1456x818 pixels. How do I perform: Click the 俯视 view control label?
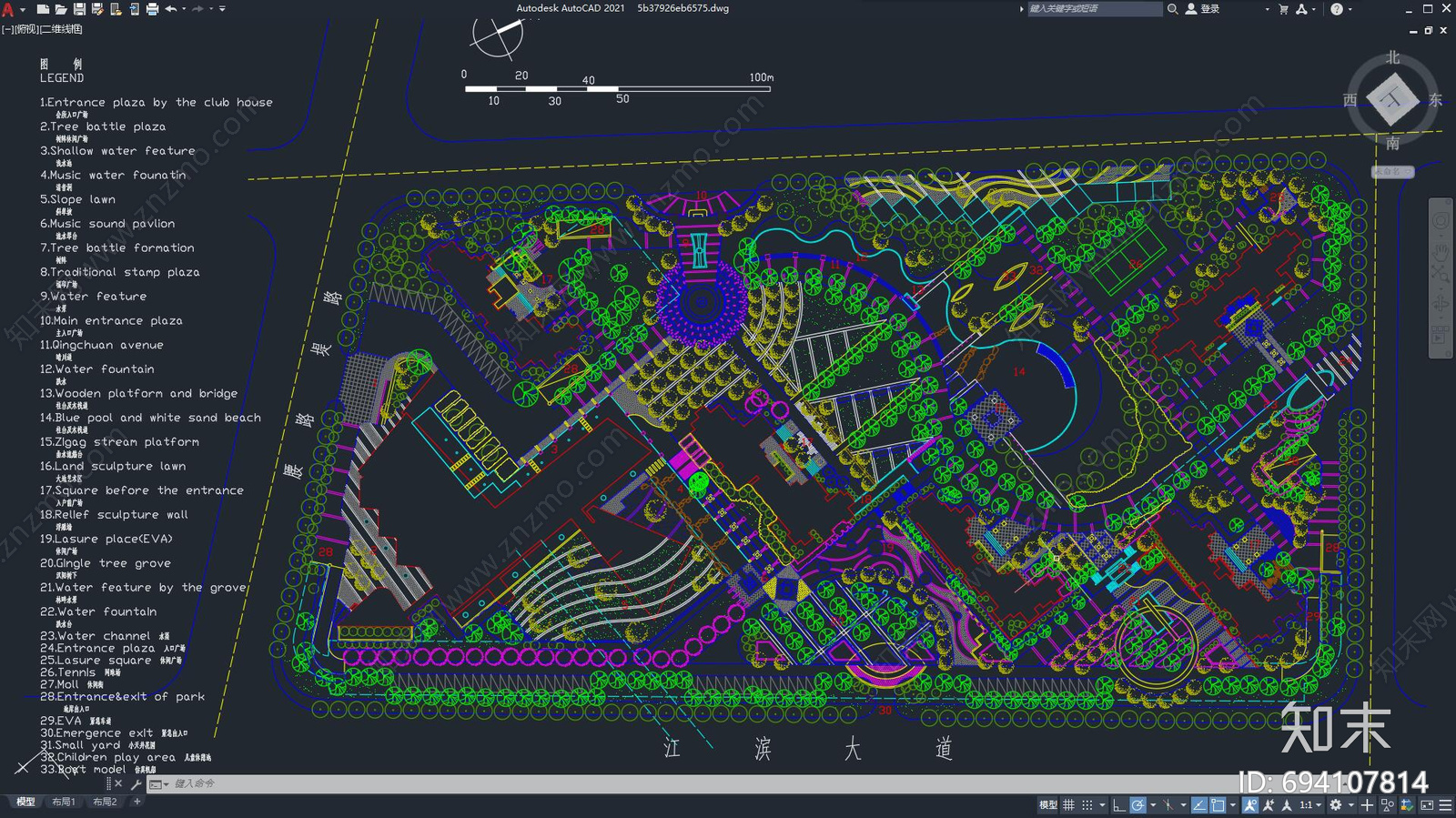[27, 29]
